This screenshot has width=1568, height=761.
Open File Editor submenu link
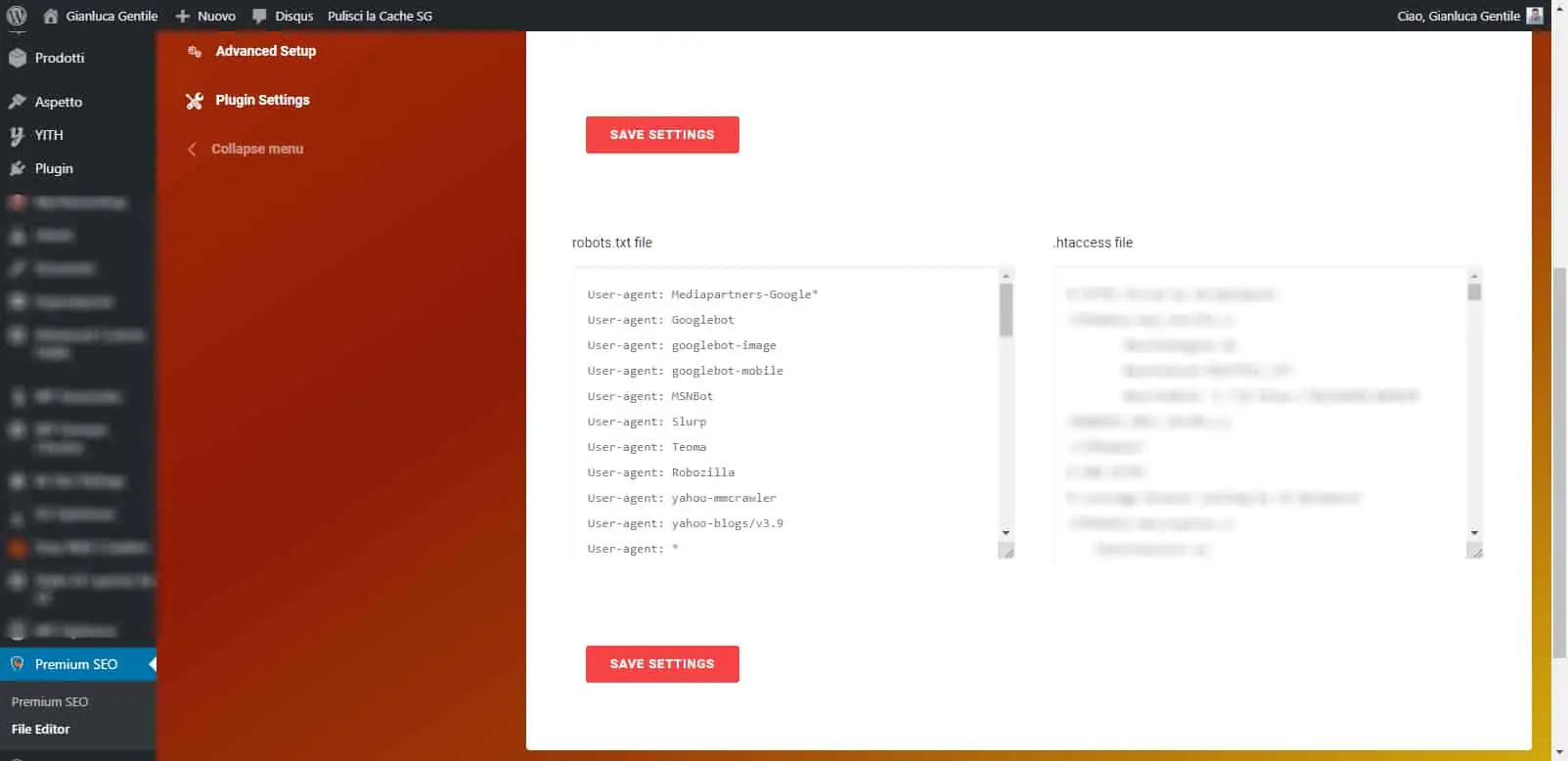point(41,729)
